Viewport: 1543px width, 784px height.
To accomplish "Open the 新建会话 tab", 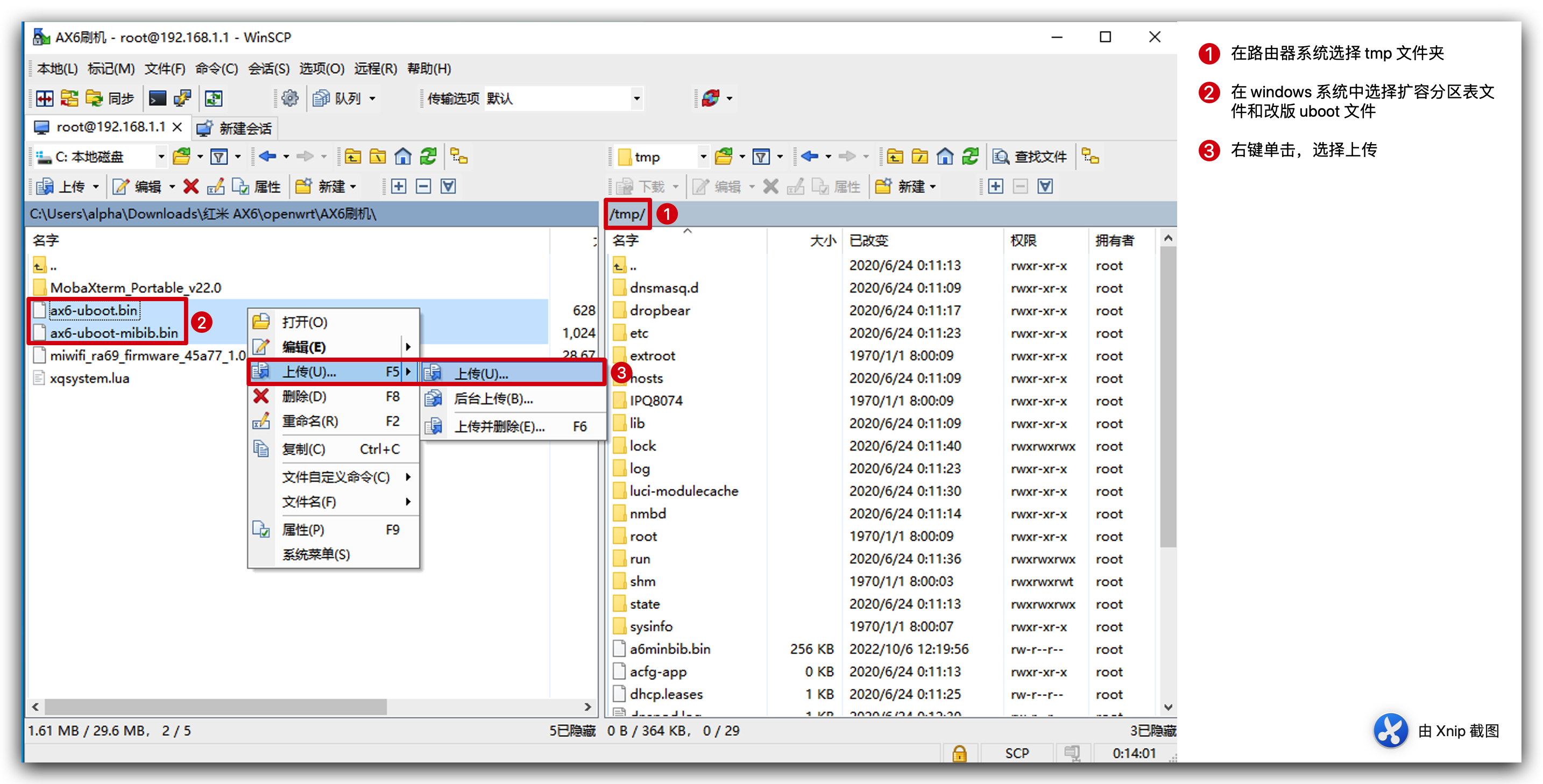I will pos(234,128).
